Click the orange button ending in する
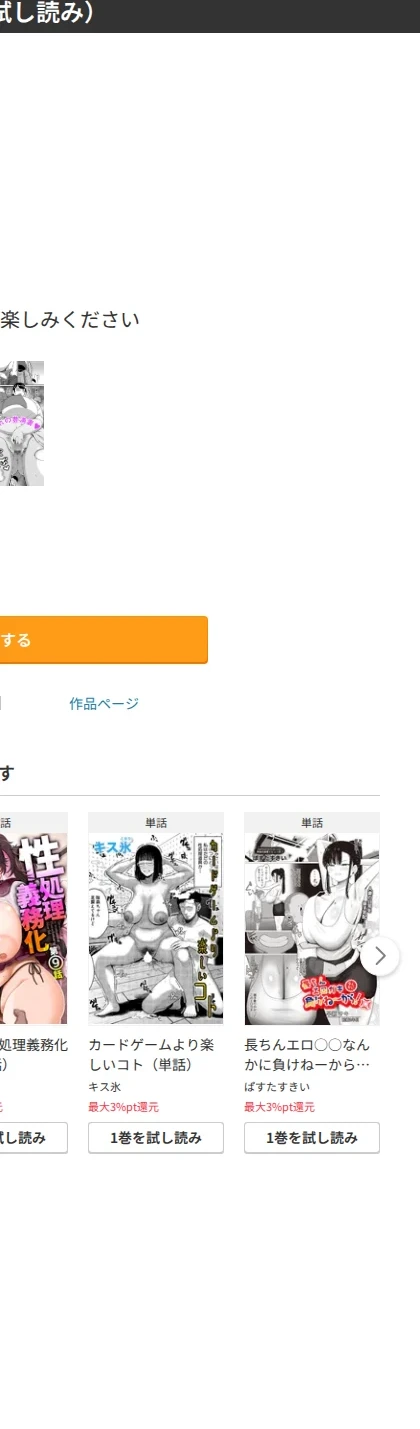420x1429 pixels. tap(104, 640)
